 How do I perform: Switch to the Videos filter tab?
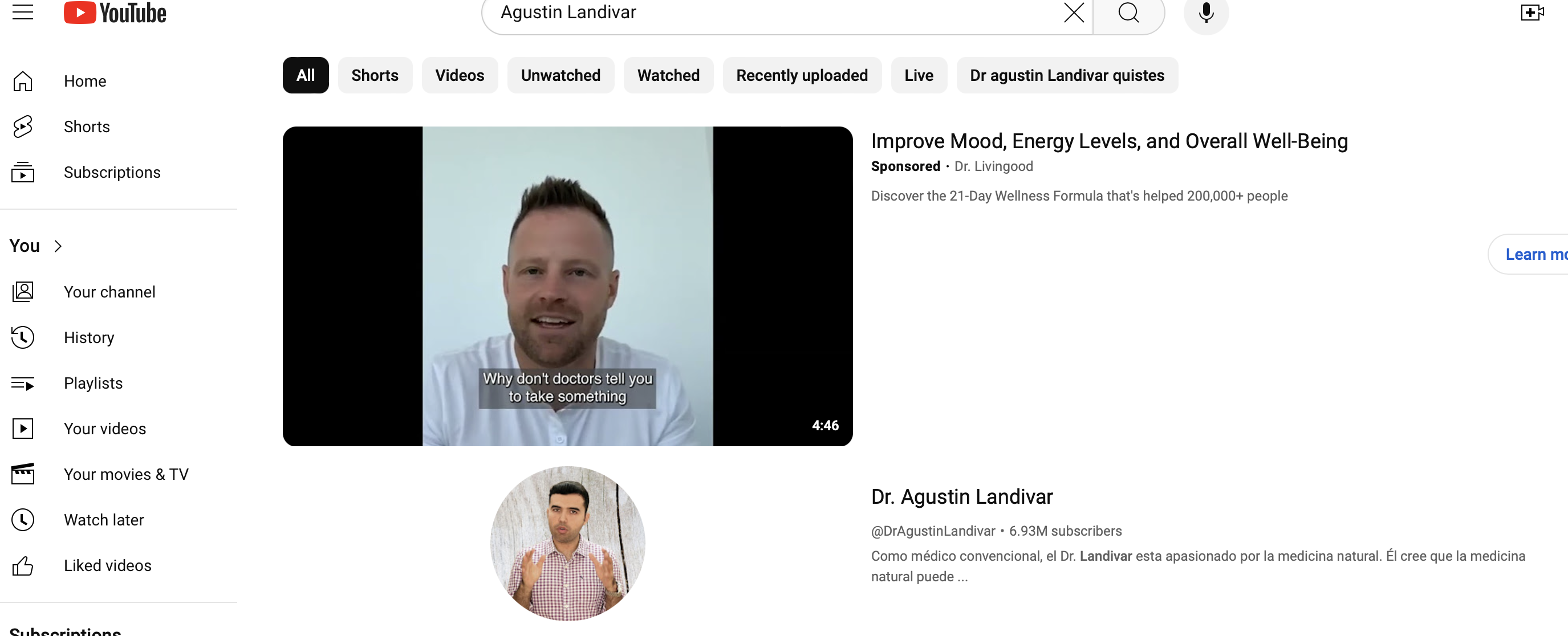[460, 75]
